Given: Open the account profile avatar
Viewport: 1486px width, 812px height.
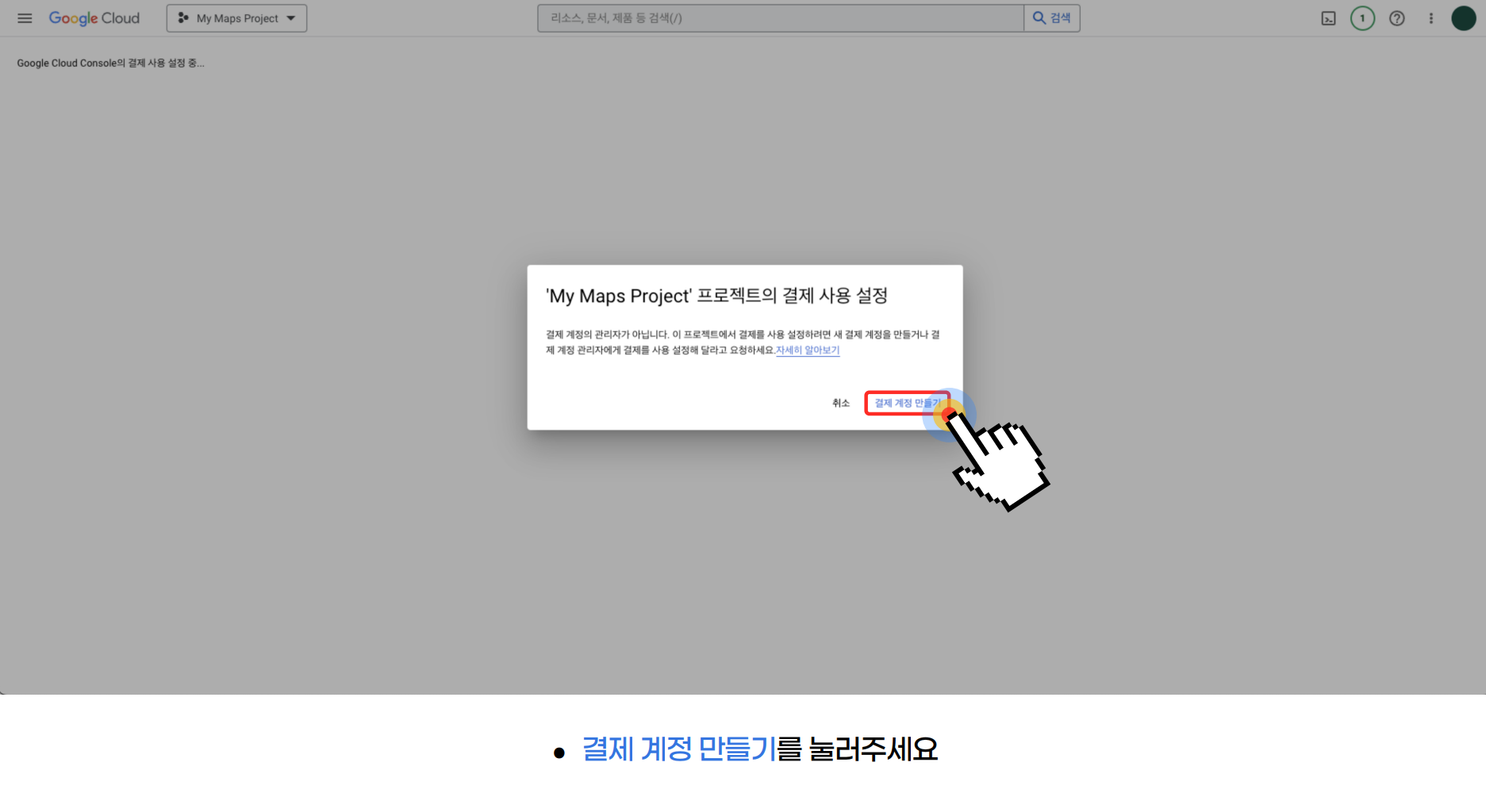Looking at the screenshot, I should coord(1464,18).
